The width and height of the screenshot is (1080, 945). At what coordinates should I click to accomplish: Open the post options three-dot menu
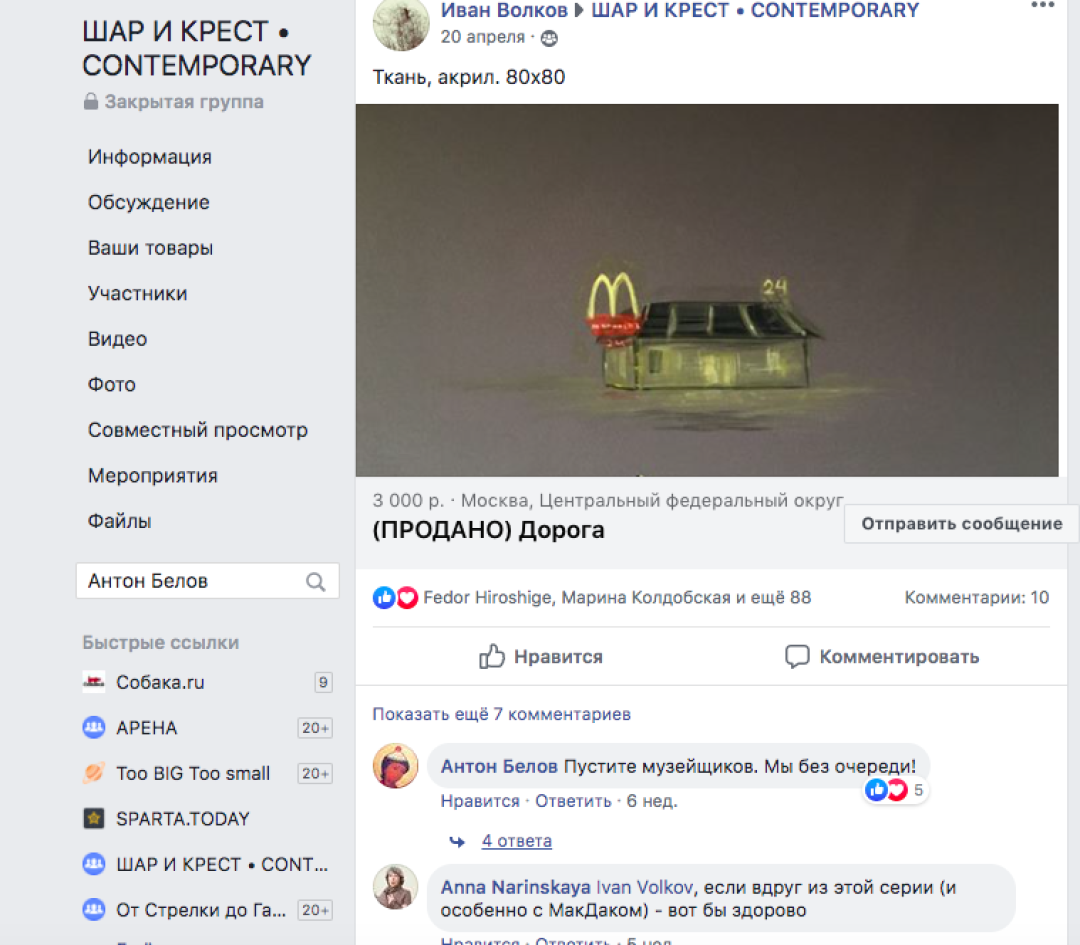[x=1043, y=5]
